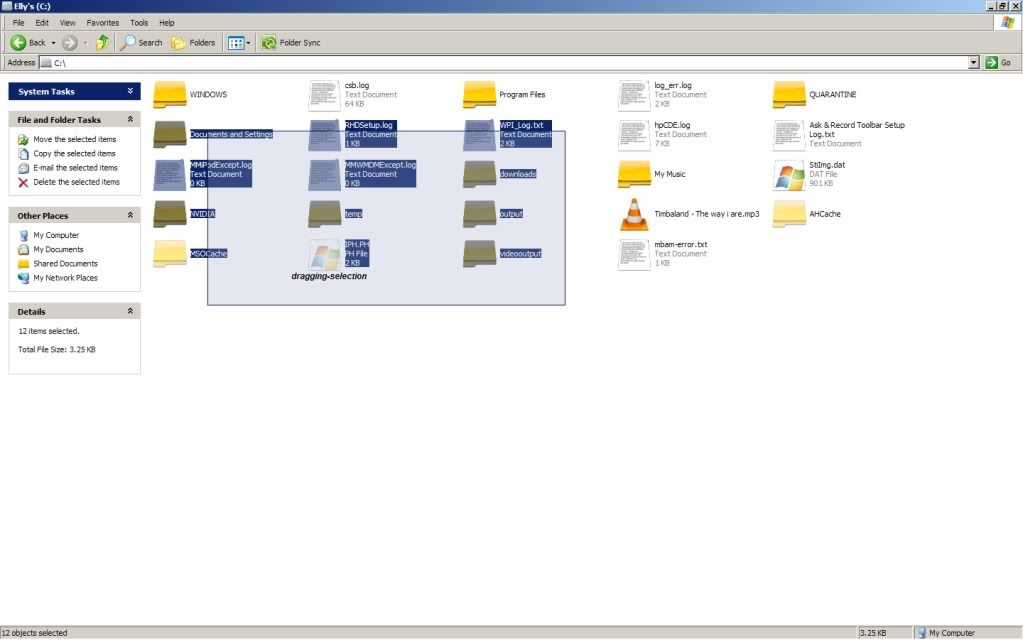Open the address bar dropdown arrow
Screen dimensions: 1023x640
point(974,62)
